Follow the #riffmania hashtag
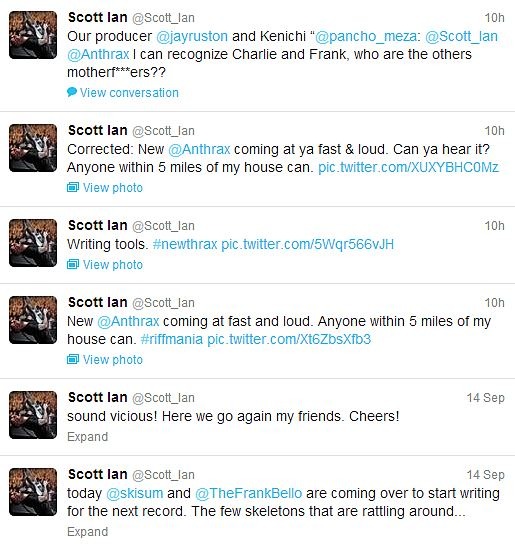This screenshot has height=548, width=515. click(x=172, y=339)
